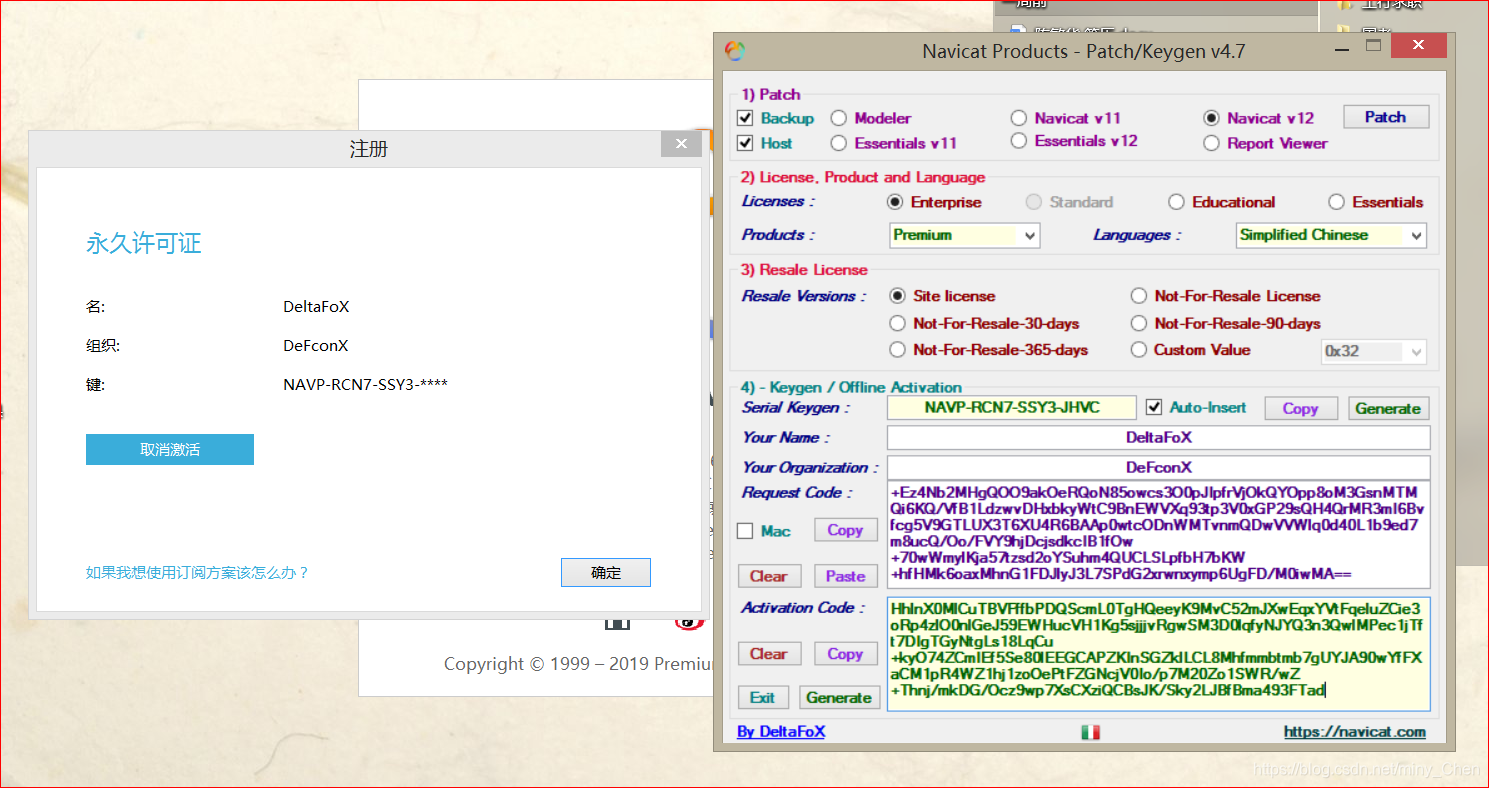Viewport: 1489px width, 788px height.
Task: Open the Languages dropdown showing Simplified Chinese
Action: [x=1331, y=235]
